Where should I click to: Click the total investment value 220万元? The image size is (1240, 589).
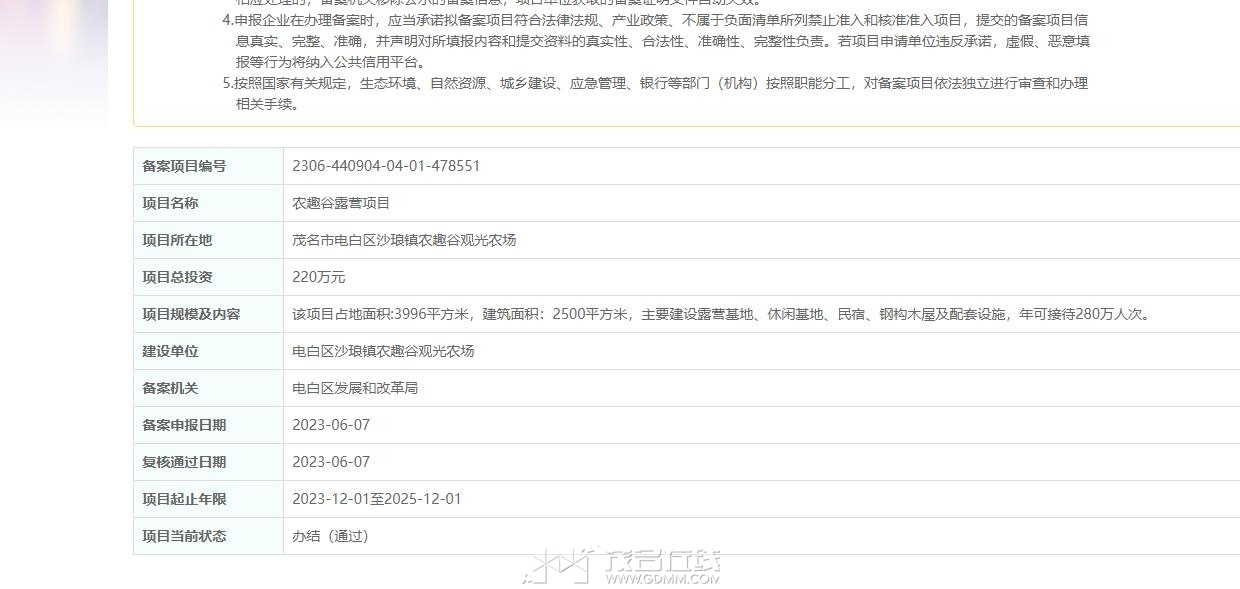(319, 277)
